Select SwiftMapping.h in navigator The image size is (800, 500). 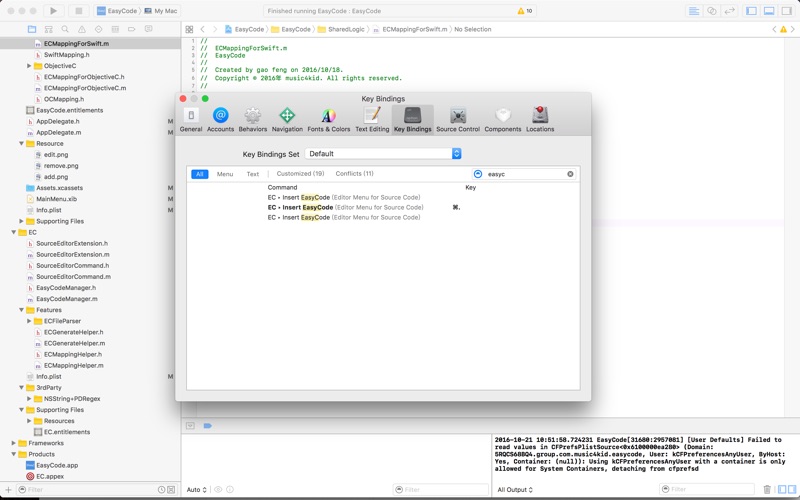(x=66, y=55)
